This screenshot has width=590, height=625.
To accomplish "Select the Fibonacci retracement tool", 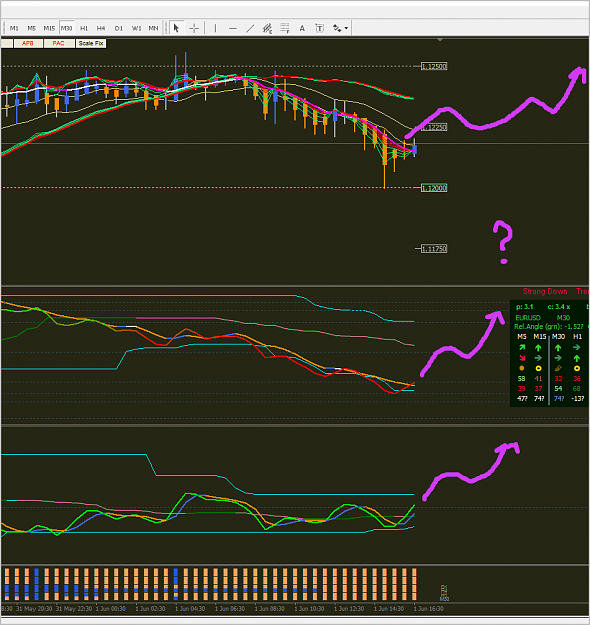I will coord(285,28).
